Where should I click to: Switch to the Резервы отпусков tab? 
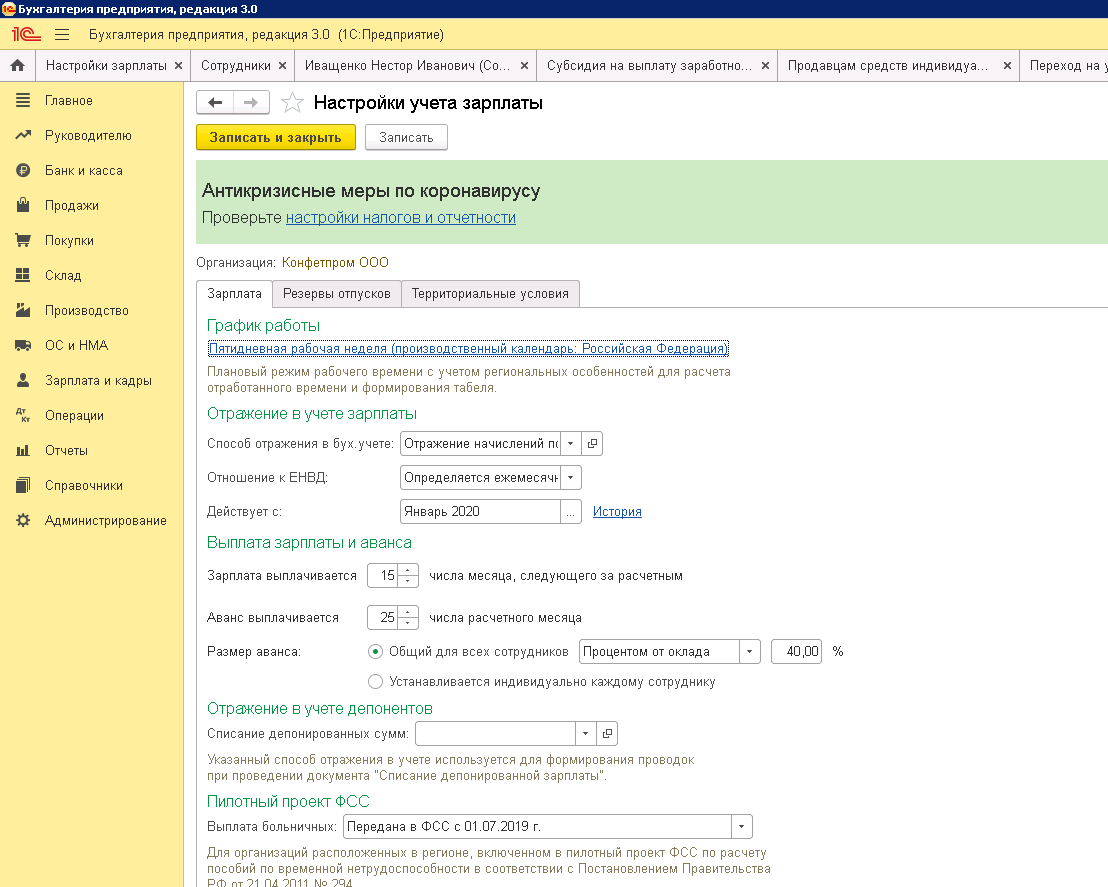[x=336, y=293]
